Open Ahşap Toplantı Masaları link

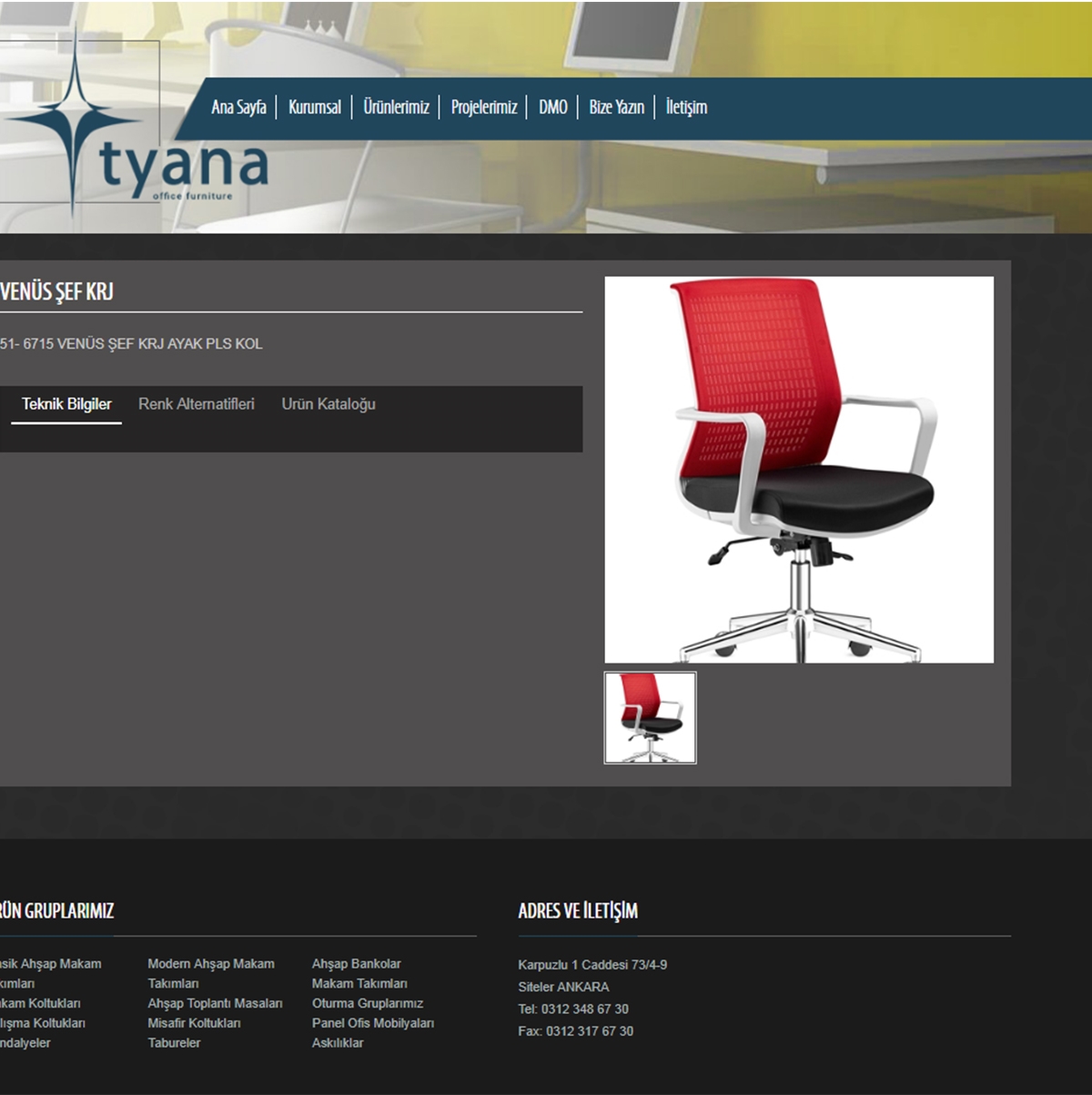215,1003
